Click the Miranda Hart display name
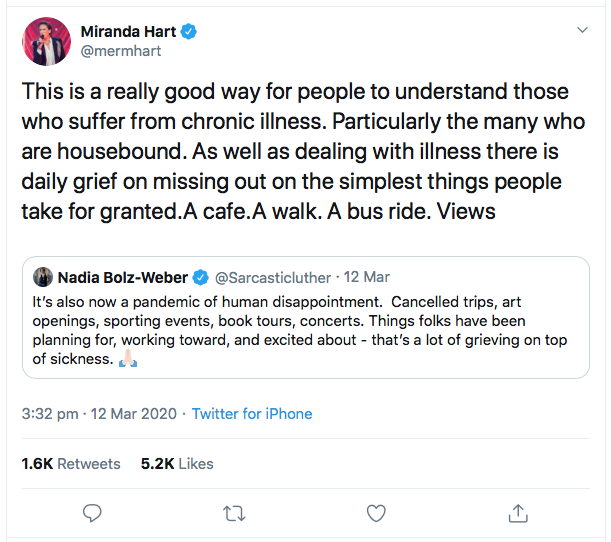This screenshot has width=611, height=542. click(x=129, y=31)
